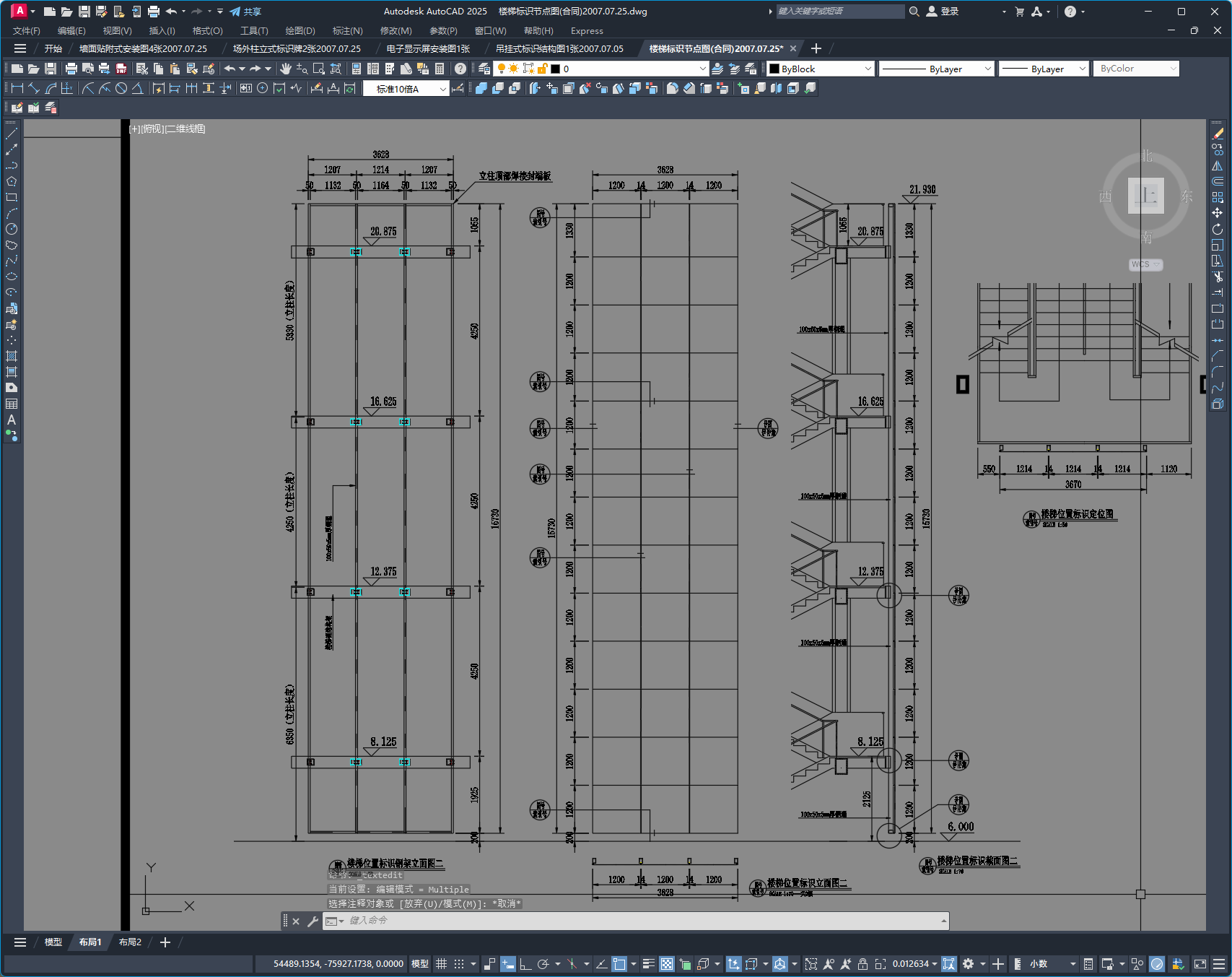The image size is (1232, 977).
Task: Add a new layout with plus button
Action: (165, 942)
